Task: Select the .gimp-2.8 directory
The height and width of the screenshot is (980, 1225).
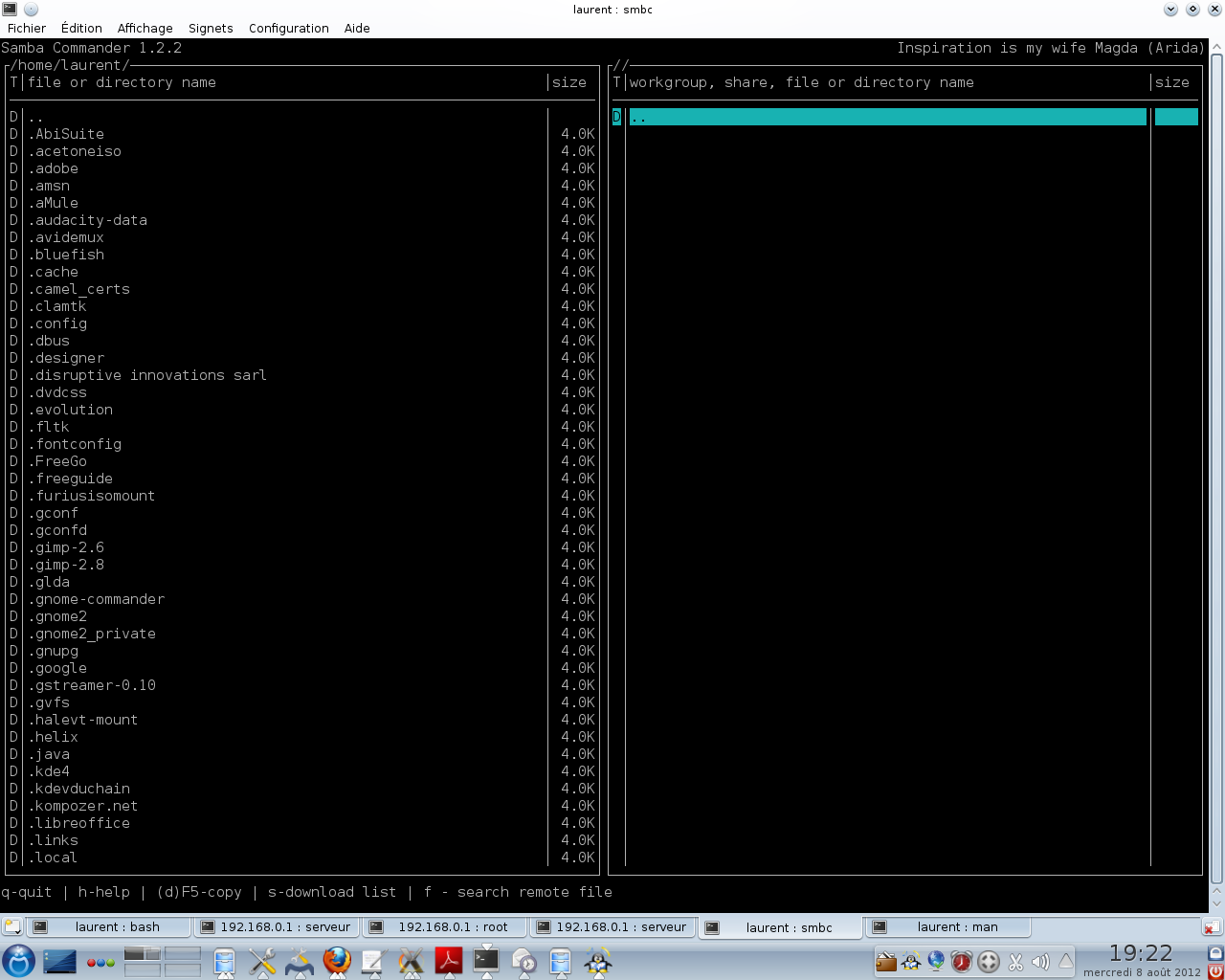Action: pyautogui.click(x=302, y=565)
